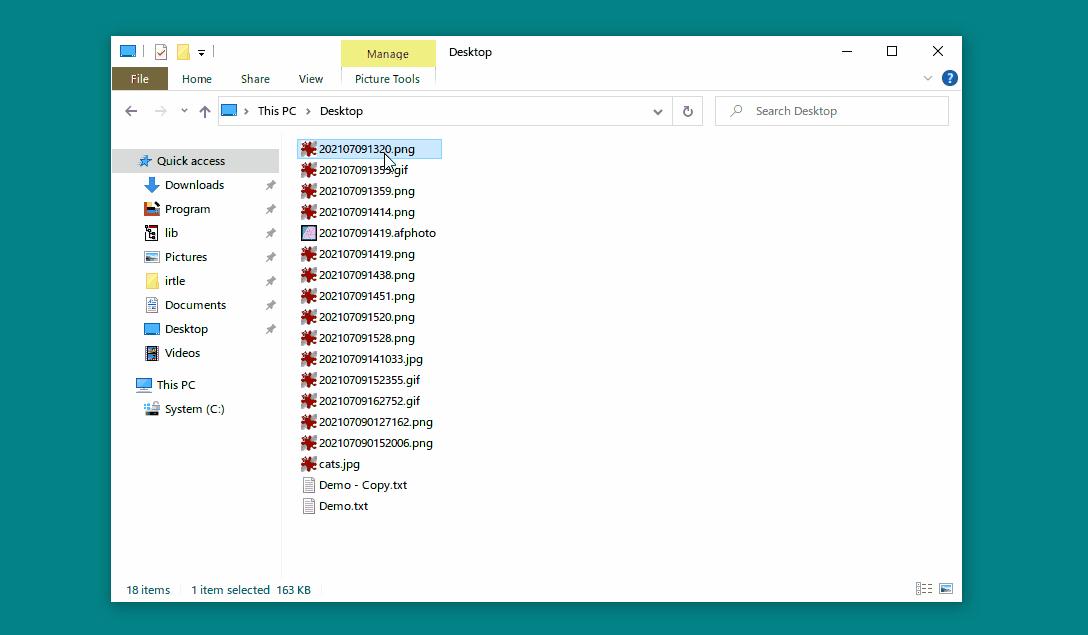
Task: Open the Picture Tools tab
Action: pos(387,79)
